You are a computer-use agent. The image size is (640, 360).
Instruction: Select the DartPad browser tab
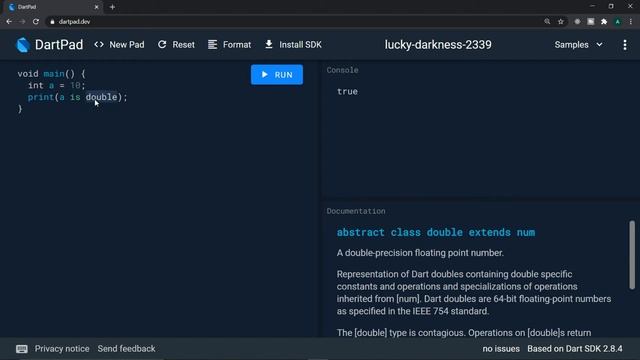(x=53, y=7)
